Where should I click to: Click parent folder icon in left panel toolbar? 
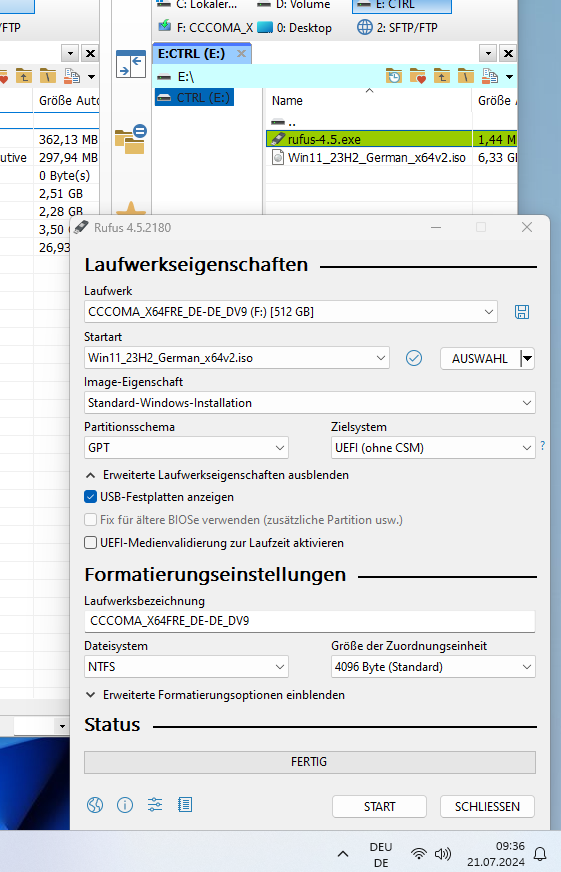[23, 76]
